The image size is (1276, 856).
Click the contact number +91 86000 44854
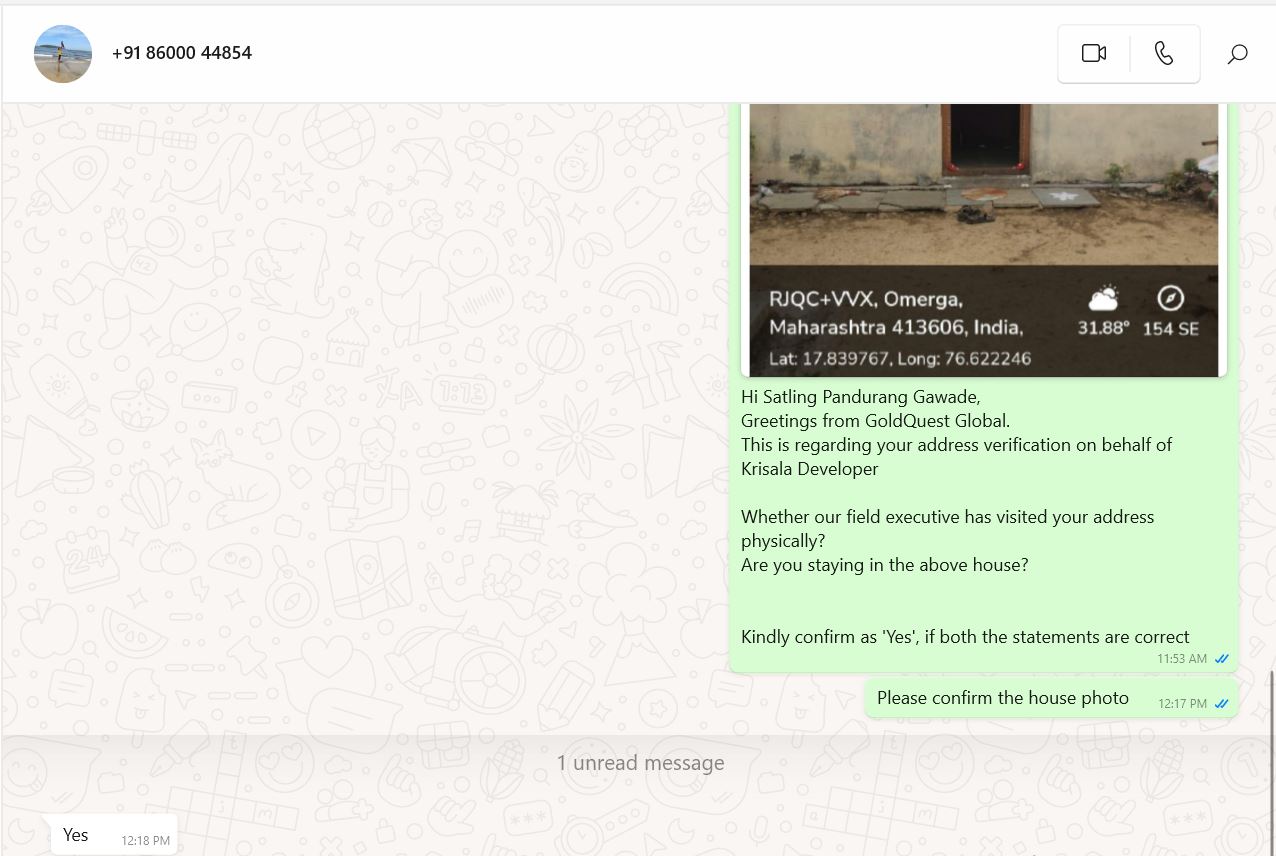[182, 53]
